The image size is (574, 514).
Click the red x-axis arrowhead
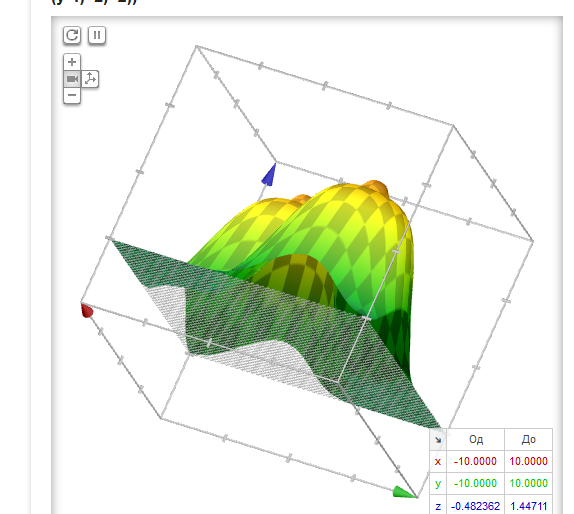point(86,310)
